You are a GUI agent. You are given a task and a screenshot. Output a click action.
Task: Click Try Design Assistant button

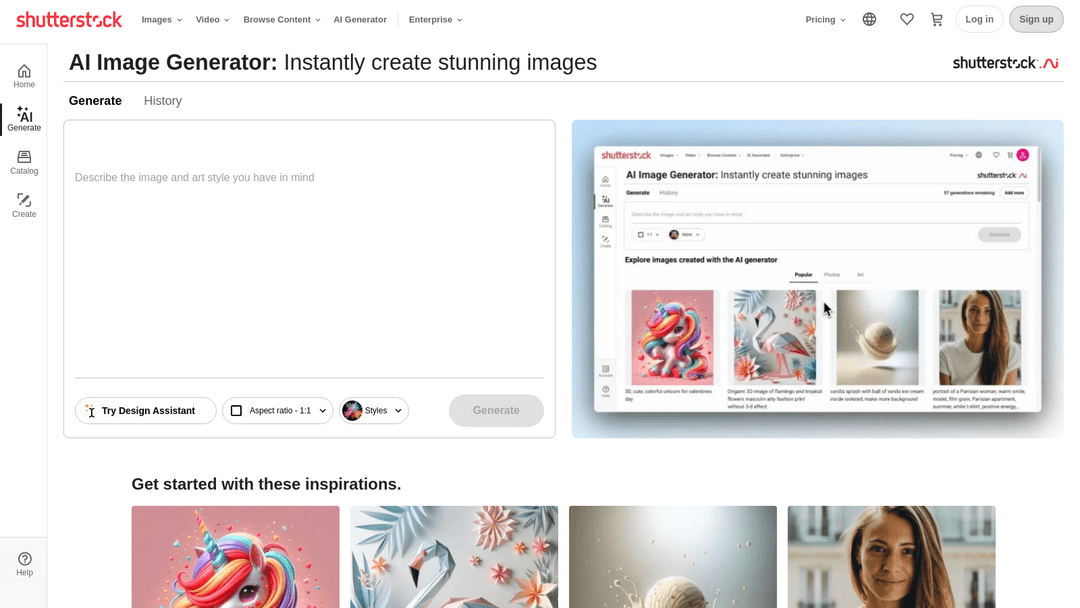[145, 410]
